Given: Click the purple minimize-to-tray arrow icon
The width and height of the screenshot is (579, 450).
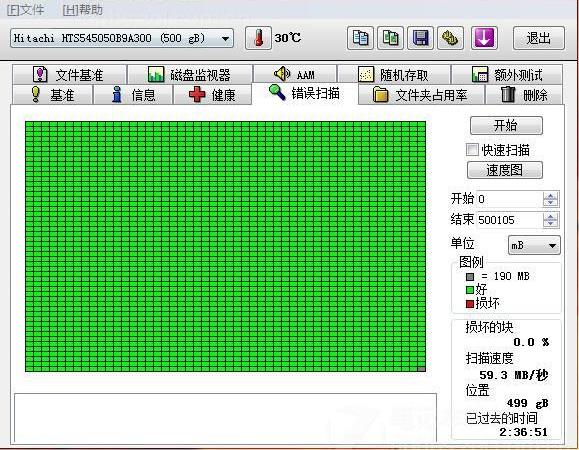Looking at the screenshot, I should coord(484,38).
